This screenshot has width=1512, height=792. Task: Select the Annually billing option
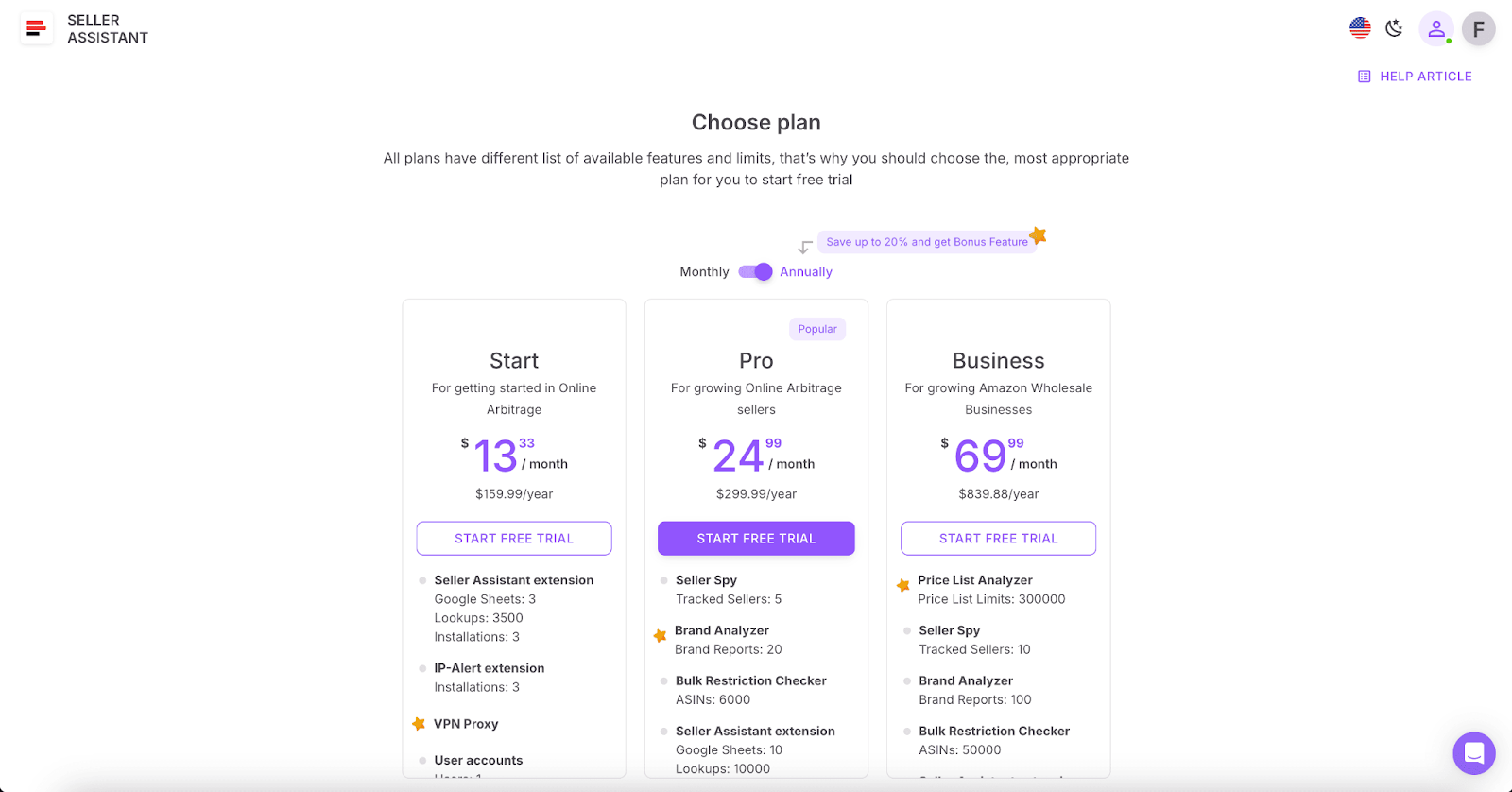(x=805, y=271)
